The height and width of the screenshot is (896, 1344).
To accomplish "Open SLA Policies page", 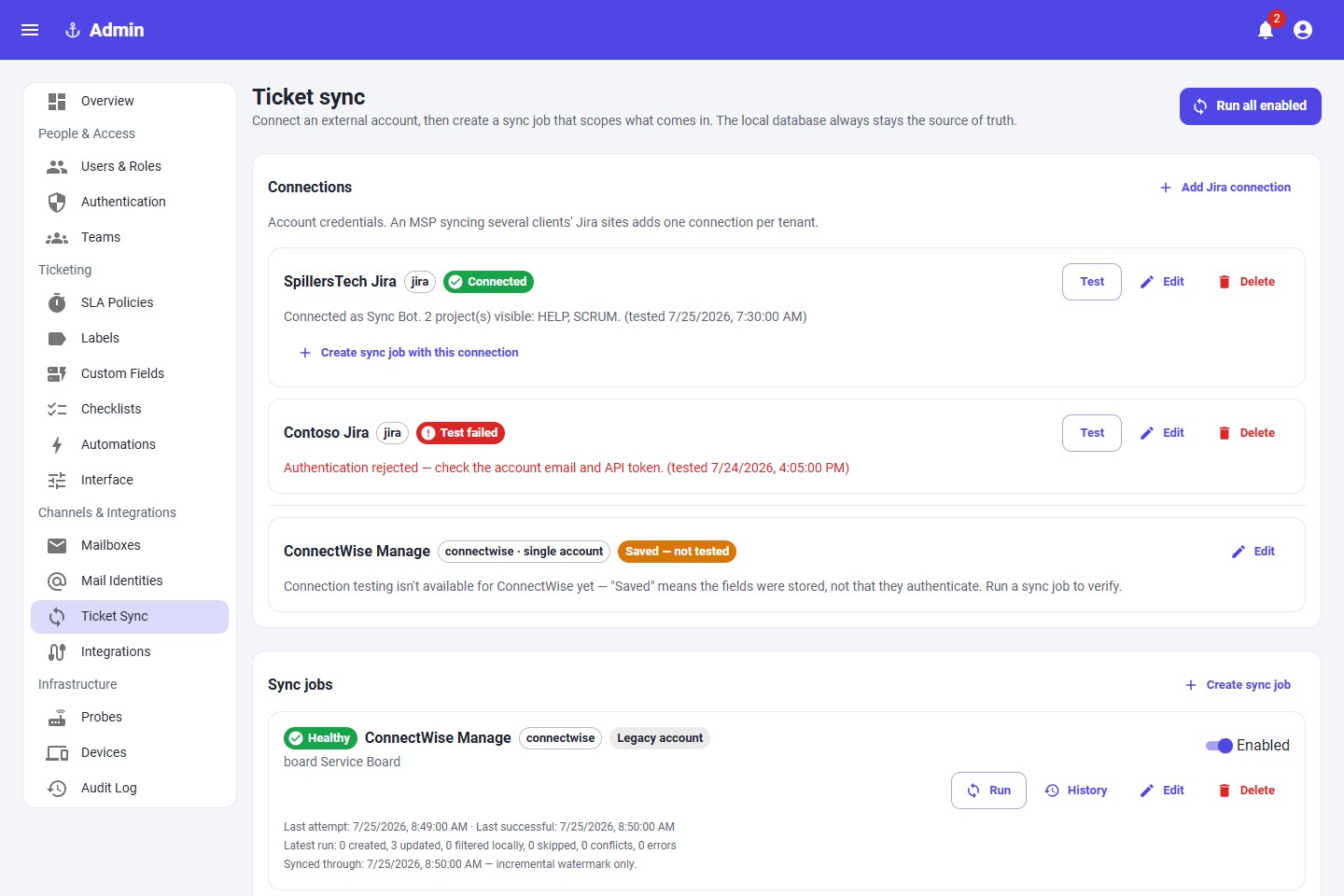I will 130,302.
